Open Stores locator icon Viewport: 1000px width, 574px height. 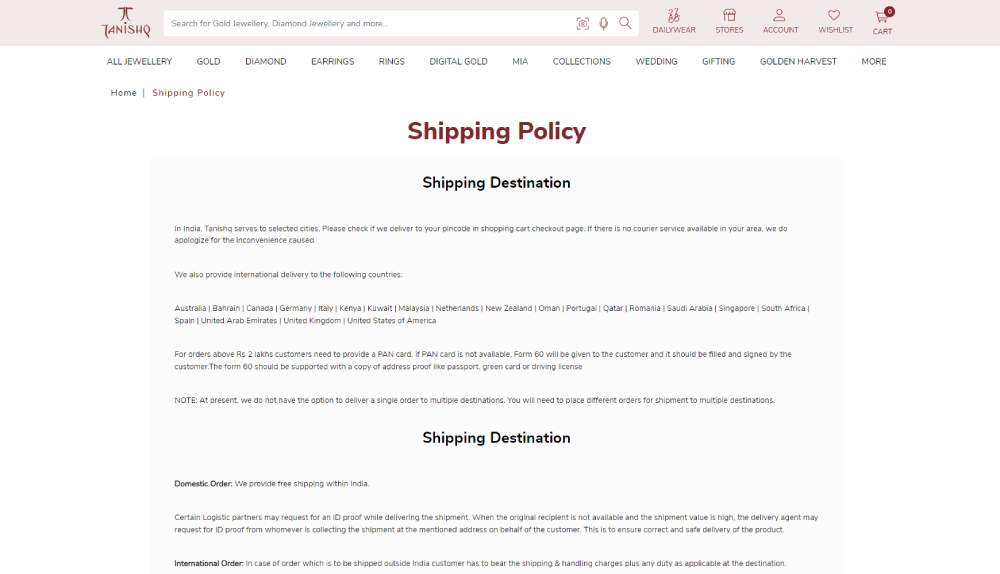point(729,21)
